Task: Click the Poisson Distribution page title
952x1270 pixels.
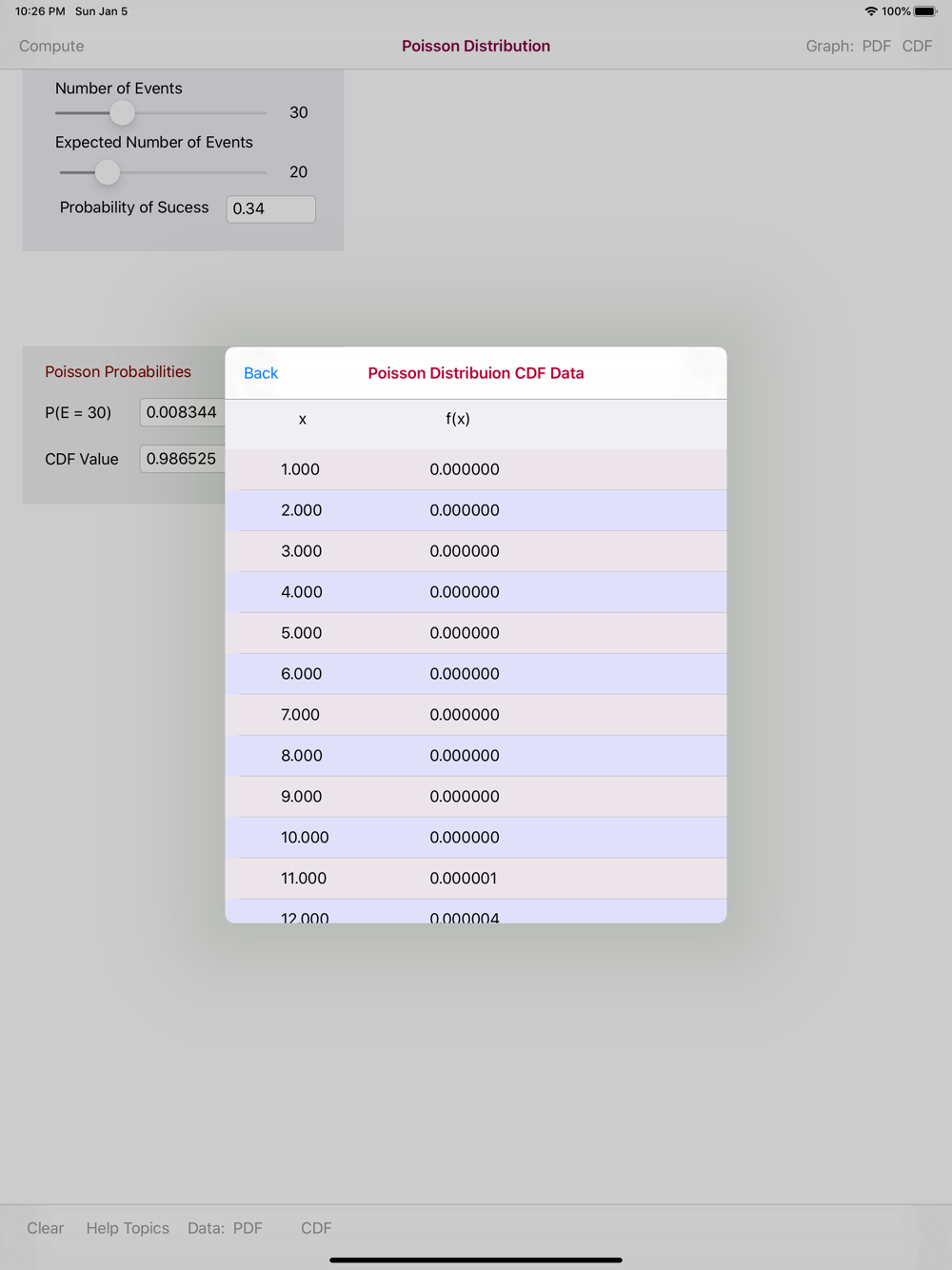Action: click(x=476, y=46)
